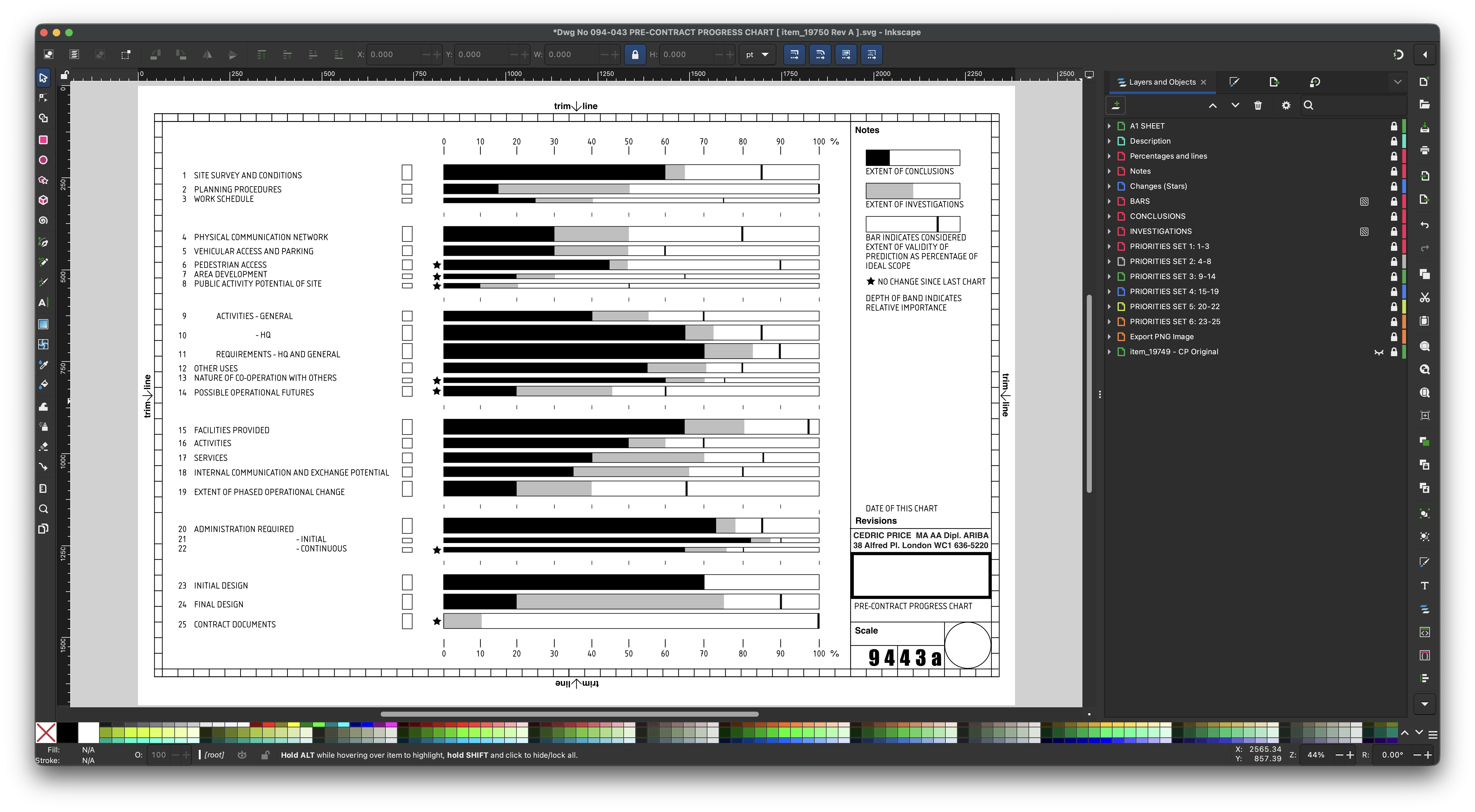1475x812 pixels.
Task: Select the Rectangle tool
Action: [43, 140]
